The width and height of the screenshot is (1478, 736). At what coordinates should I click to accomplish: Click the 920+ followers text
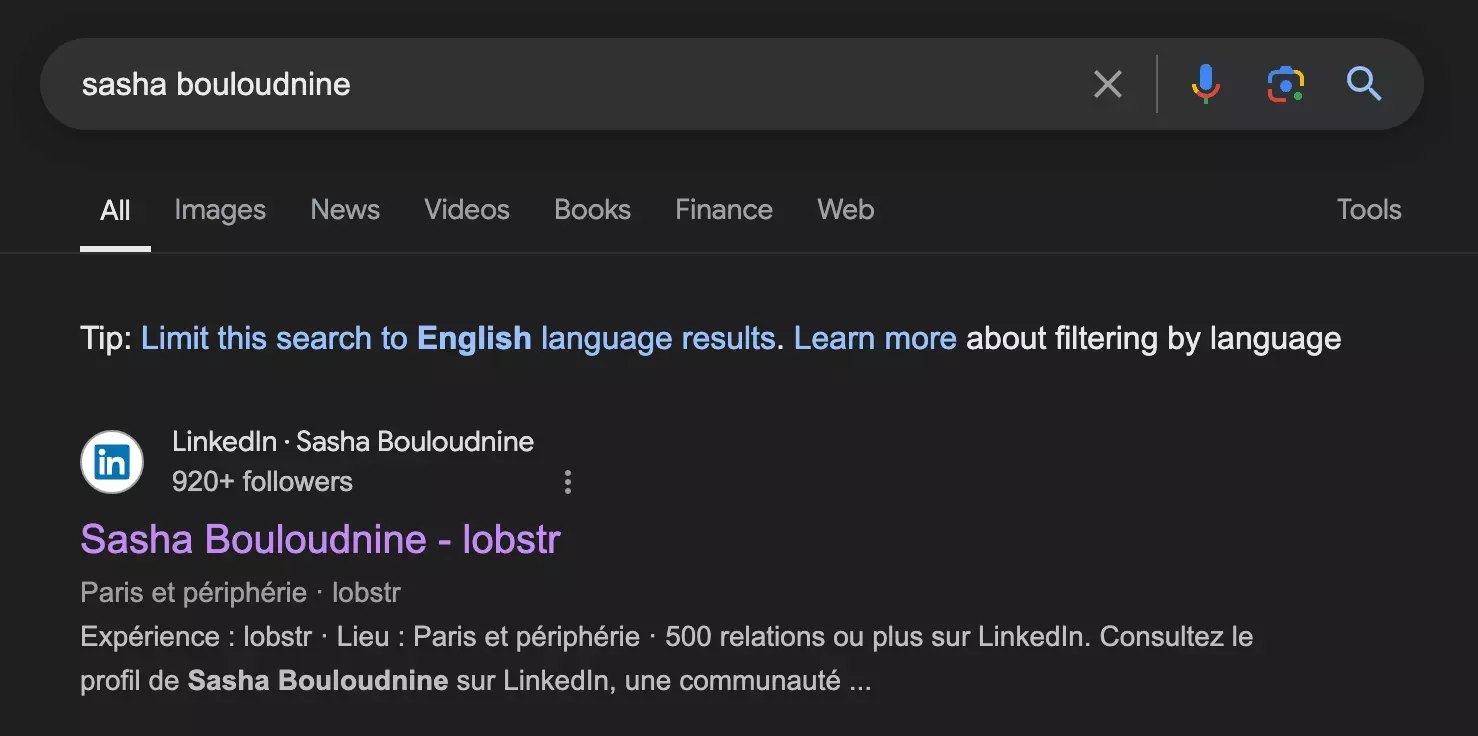[x=262, y=482]
